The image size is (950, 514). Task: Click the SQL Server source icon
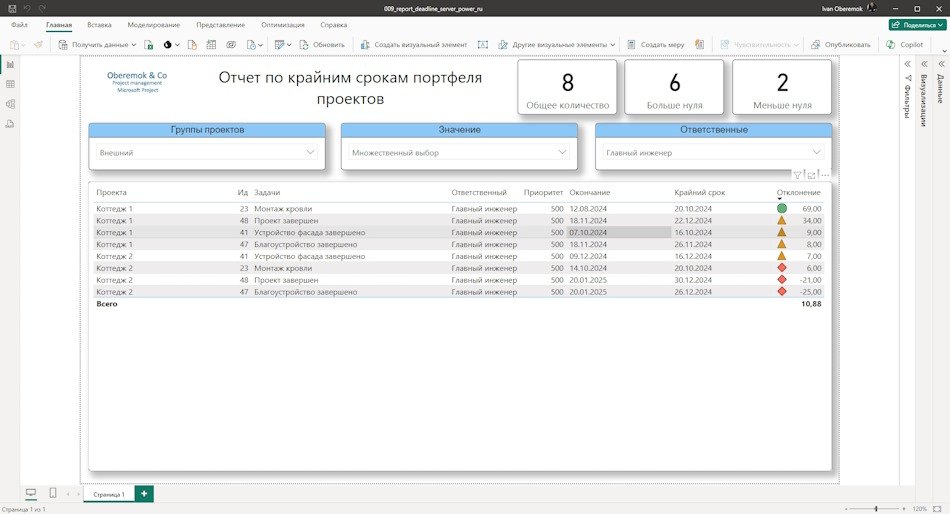coord(192,45)
